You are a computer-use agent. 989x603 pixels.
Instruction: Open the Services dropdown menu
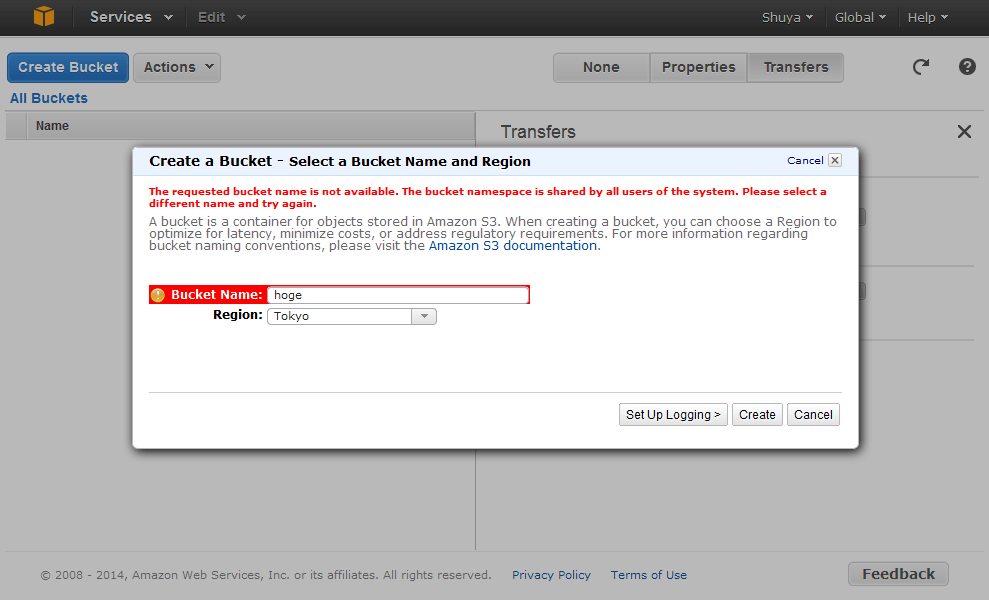tap(131, 17)
